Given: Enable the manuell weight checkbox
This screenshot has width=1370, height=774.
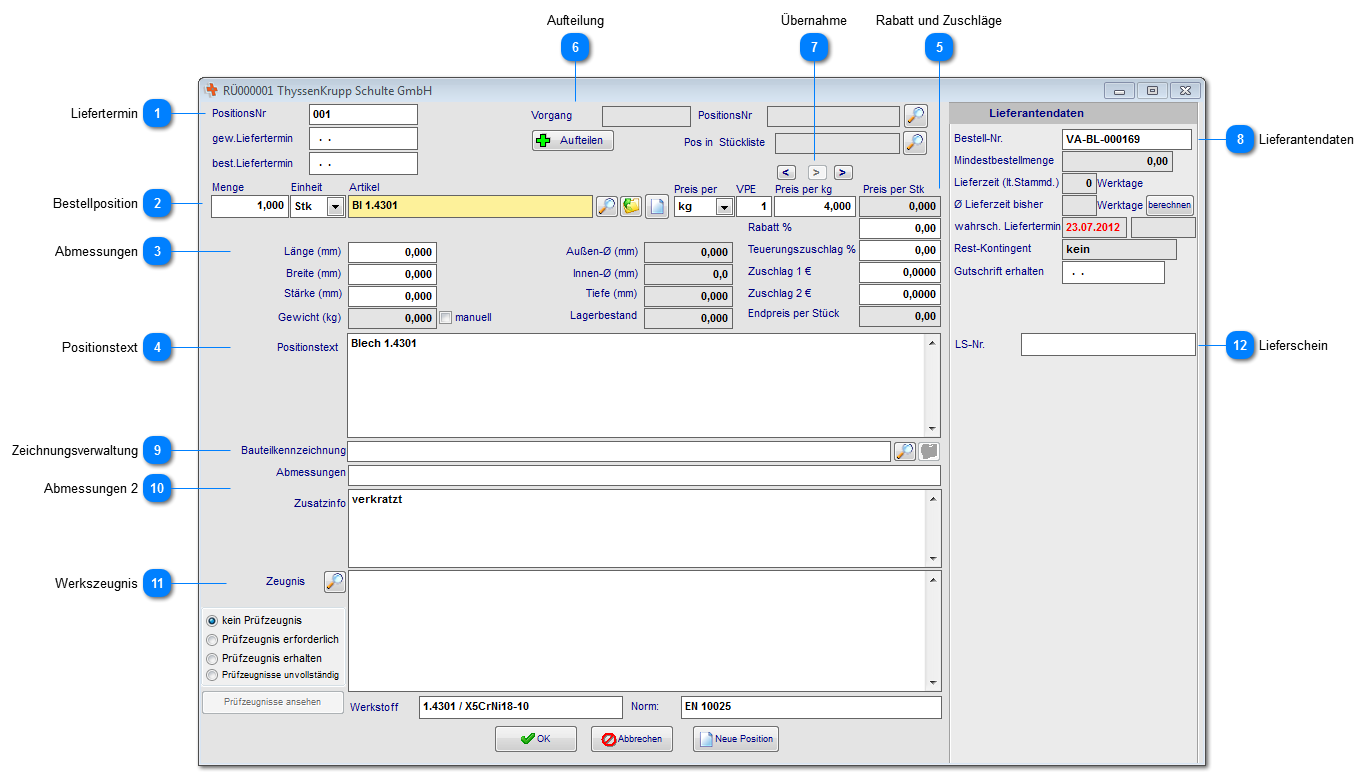Looking at the screenshot, I should [x=446, y=318].
